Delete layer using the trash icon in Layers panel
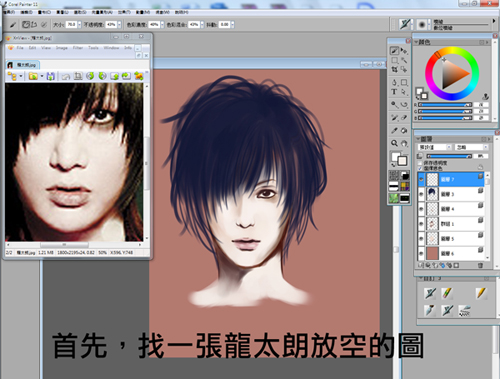Image resolution: width=500 pixels, height=379 pixels. tap(480, 265)
